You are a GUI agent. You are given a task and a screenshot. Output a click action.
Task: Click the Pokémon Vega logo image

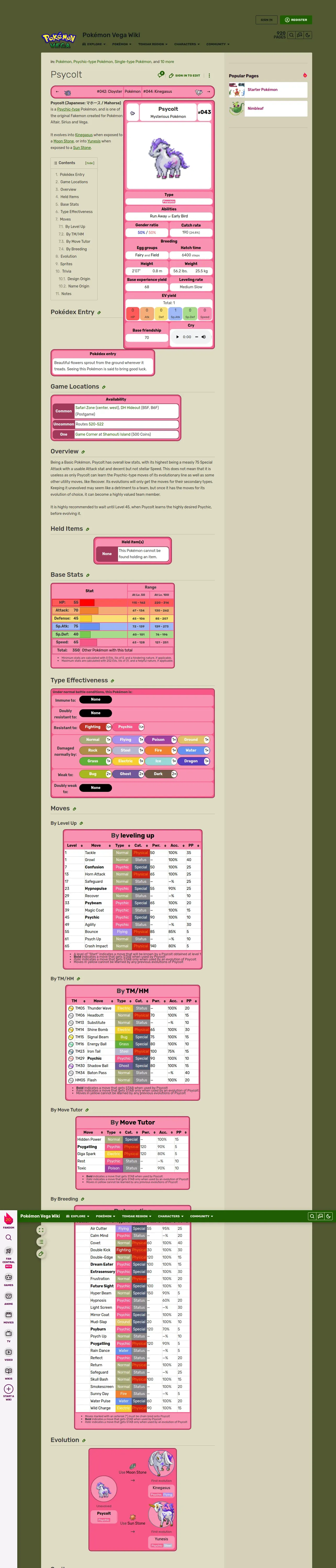point(59,41)
